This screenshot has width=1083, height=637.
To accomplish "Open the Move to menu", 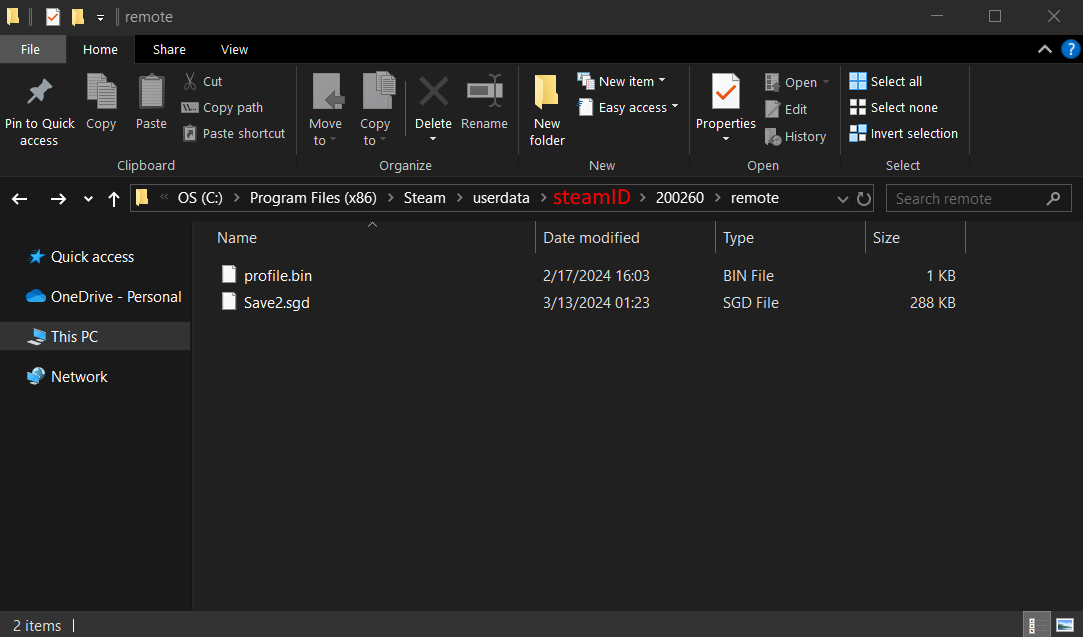I will (x=325, y=111).
